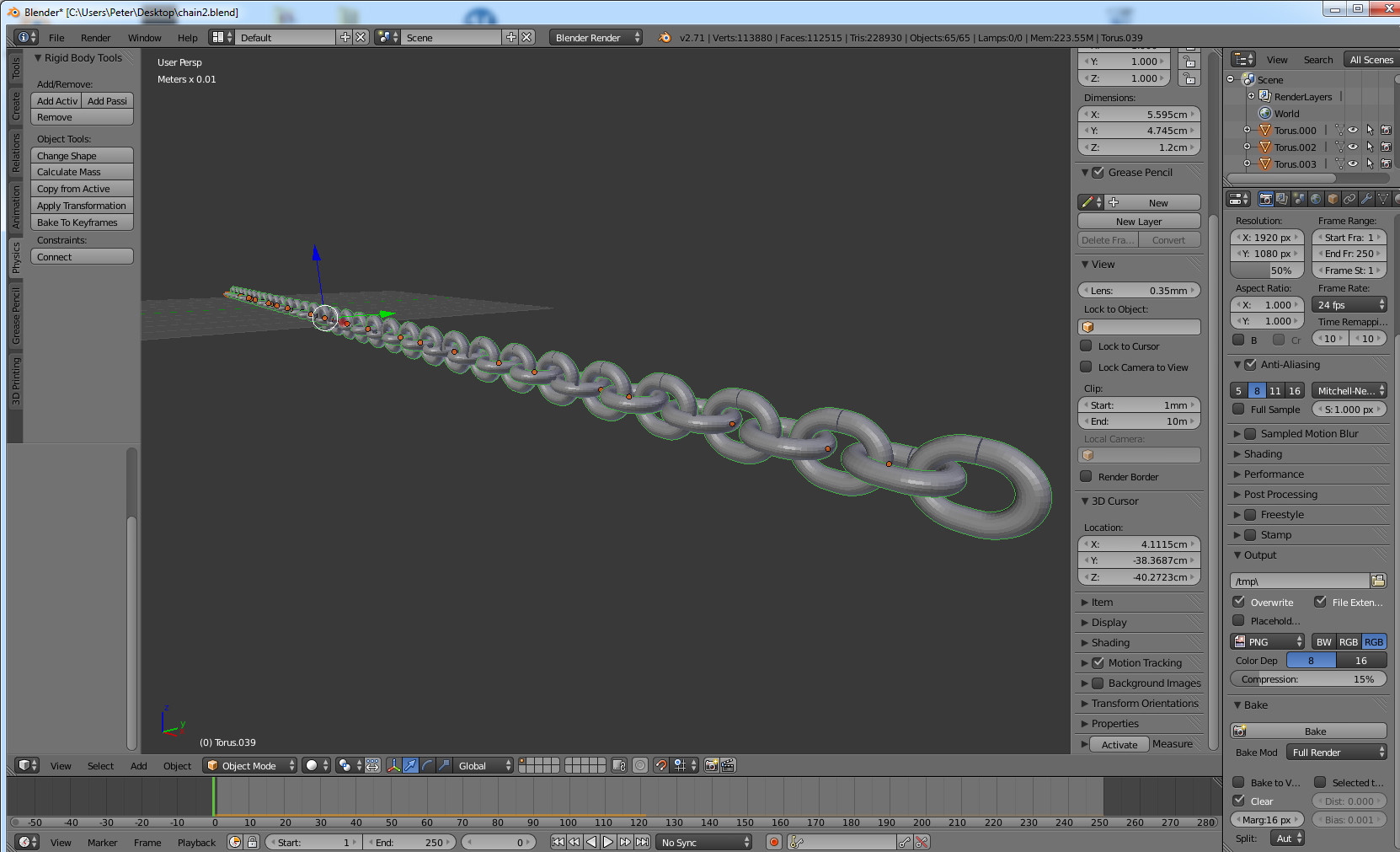The width and height of the screenshot is (1400, 852).
Task: Open the No Sync playback dropdown
Action: (x=704, y=842)
